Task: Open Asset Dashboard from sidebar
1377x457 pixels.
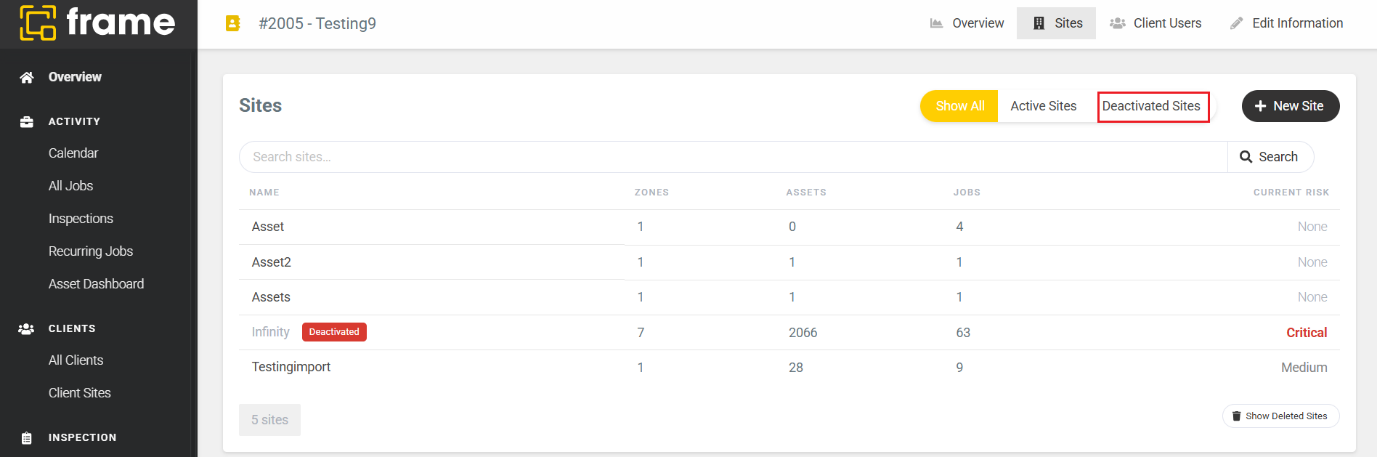Action: click(x=96, y=284)
